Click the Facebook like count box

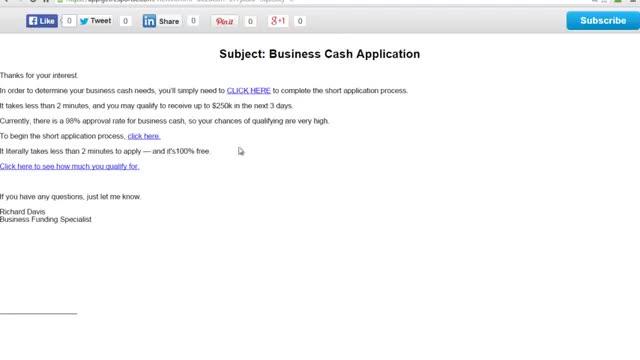click(x=69, y=21)
